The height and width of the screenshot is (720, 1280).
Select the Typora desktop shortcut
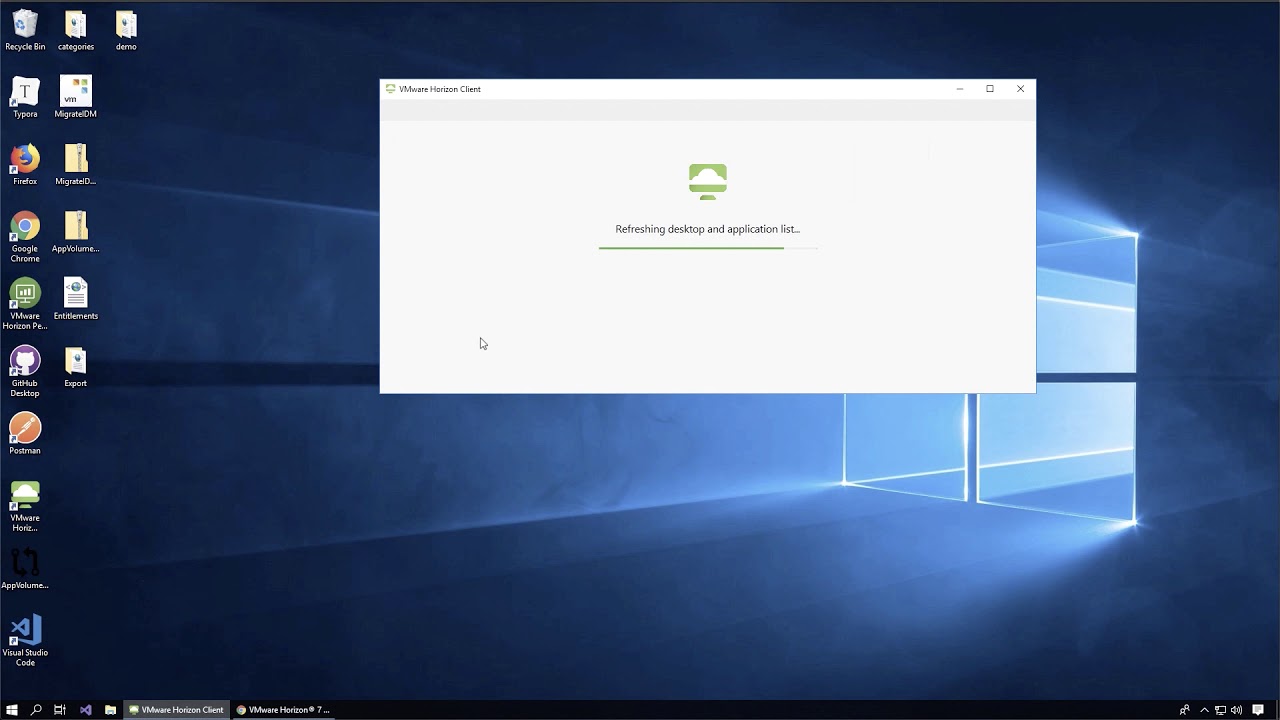[x=25, y=98]
